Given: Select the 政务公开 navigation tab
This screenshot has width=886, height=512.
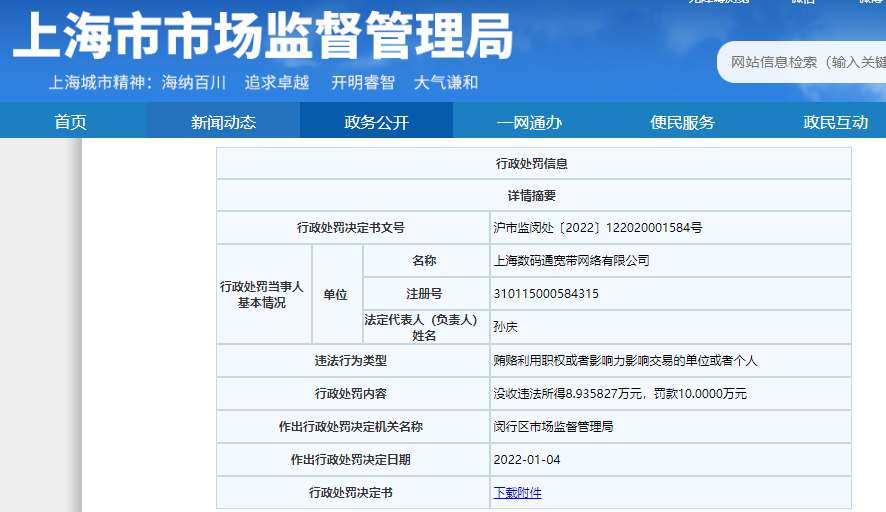Looking at the screenshot, I should point(376,122).
